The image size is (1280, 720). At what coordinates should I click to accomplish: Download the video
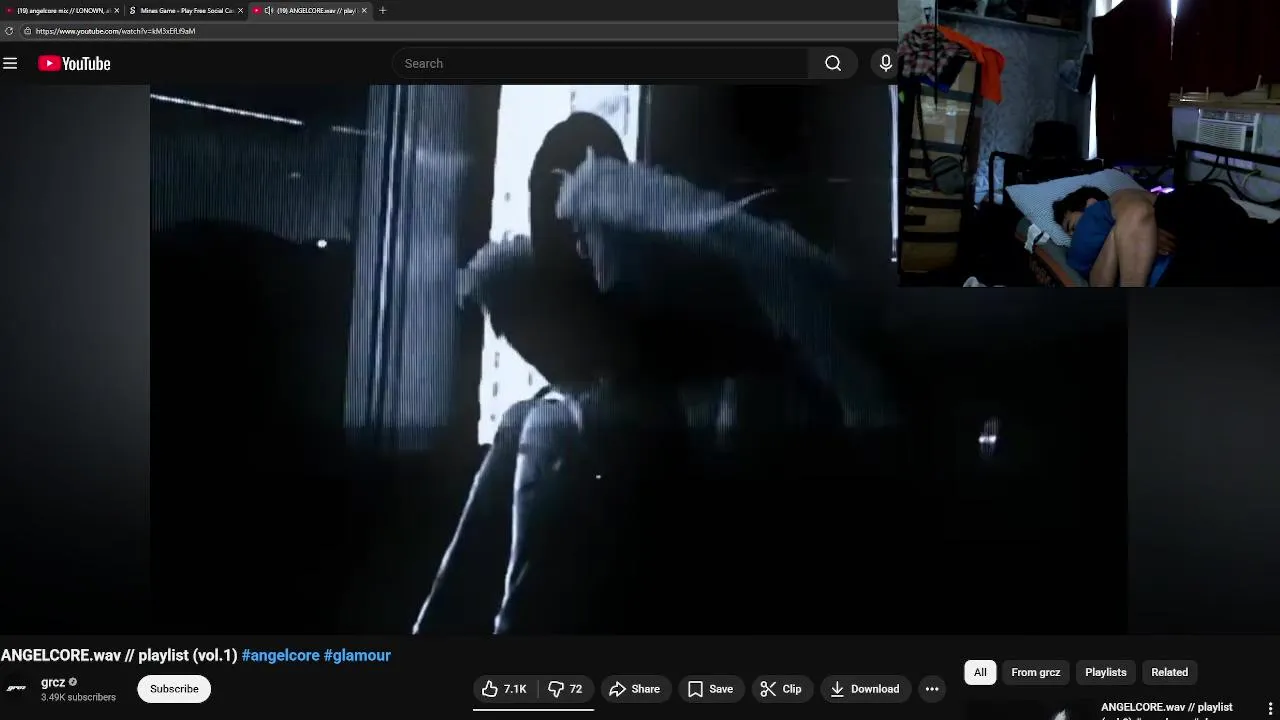(865, 689)
